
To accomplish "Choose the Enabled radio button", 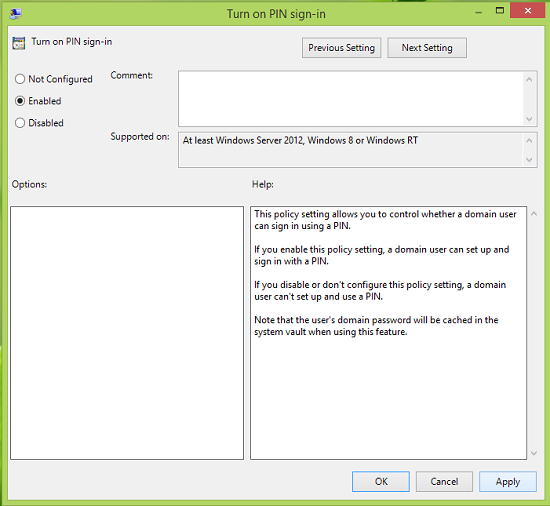I will [20, 101].
